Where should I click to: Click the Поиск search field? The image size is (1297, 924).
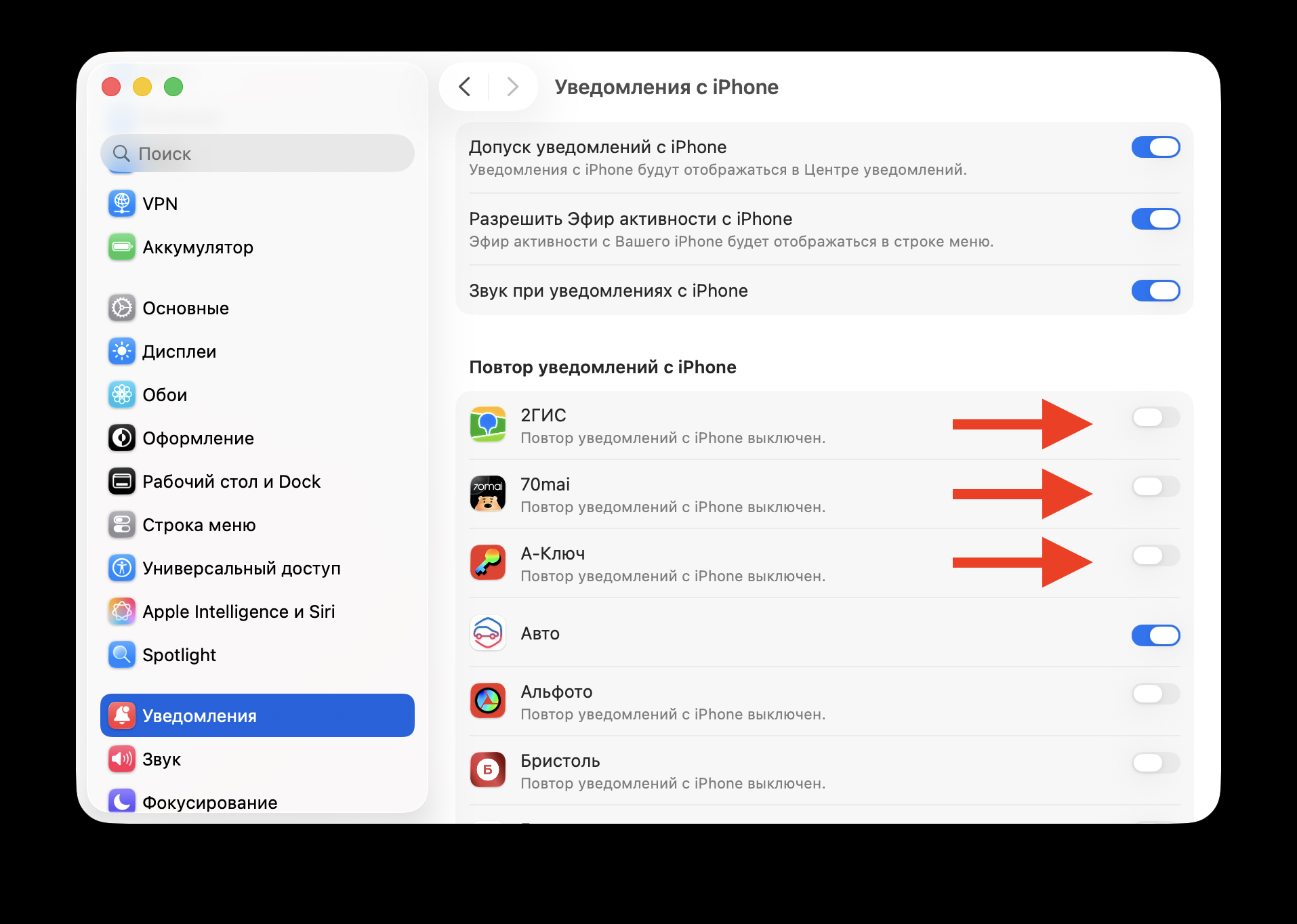click(258, 154)
